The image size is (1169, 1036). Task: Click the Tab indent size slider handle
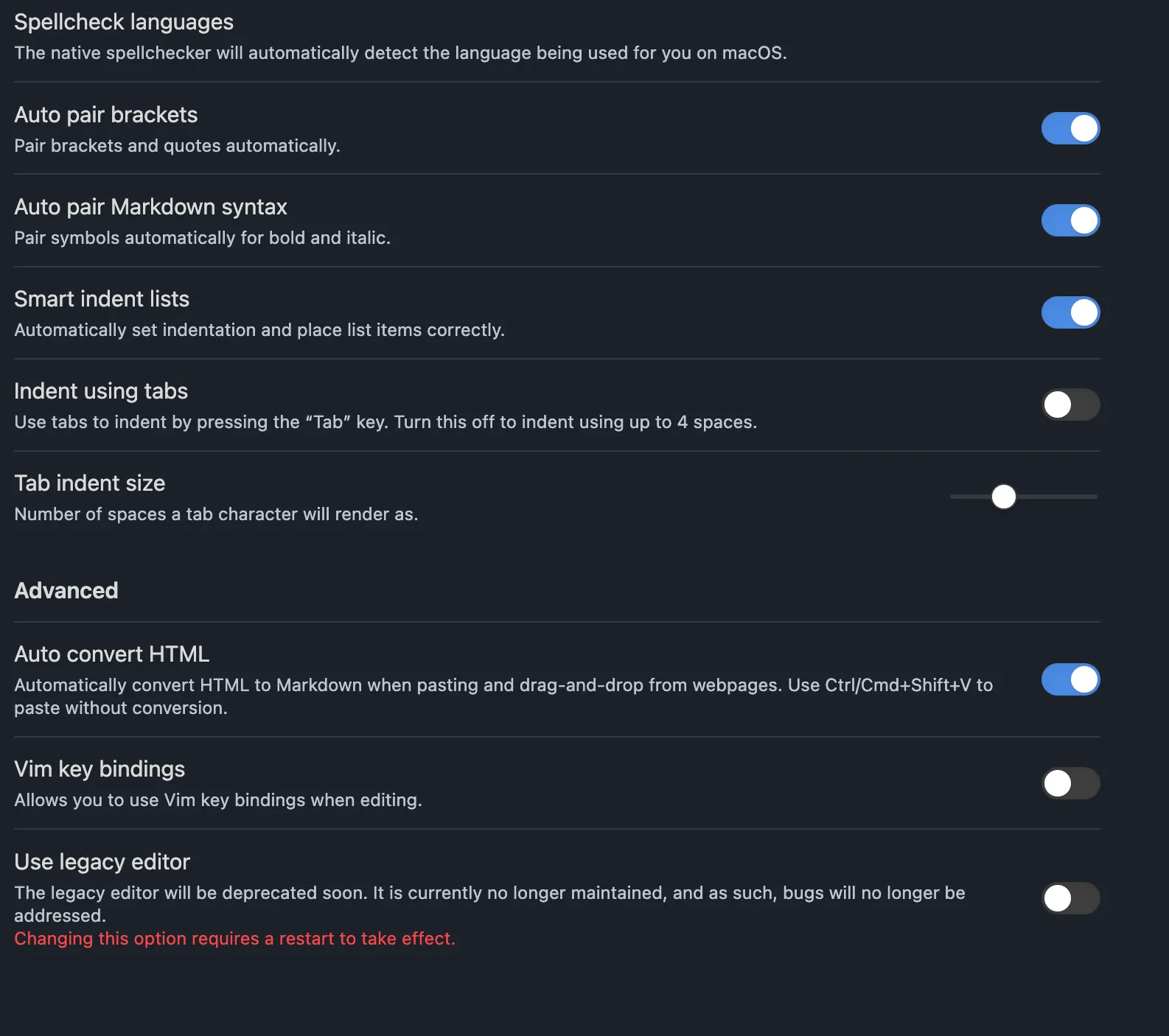(x=1003, y=497)
